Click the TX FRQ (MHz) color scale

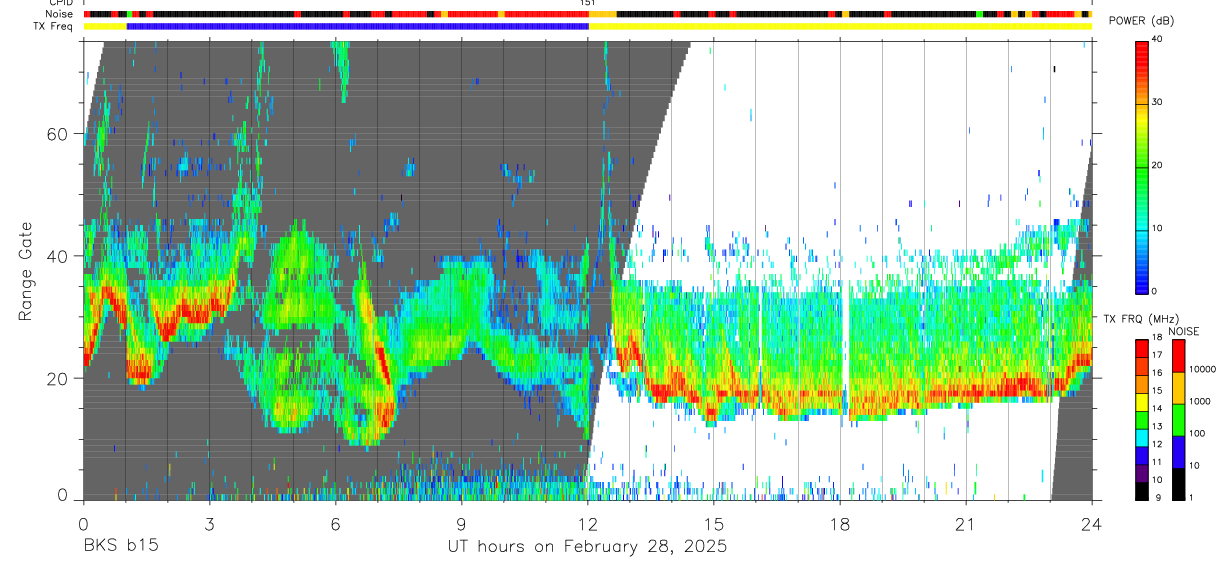tap(1142, 420)
